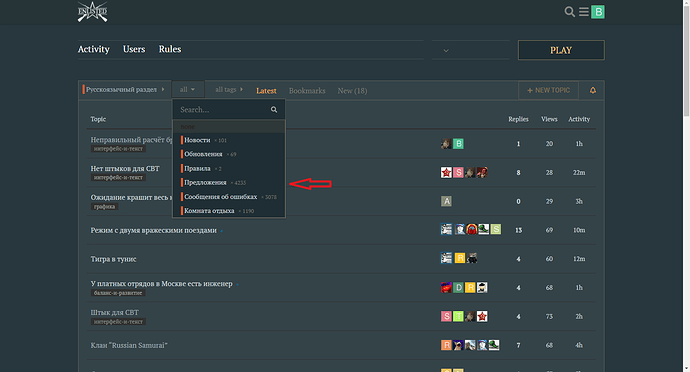This screenshot has width=690, height=372.
Task: Open green S avatar in Режим с двумя row
Action: 495,229
